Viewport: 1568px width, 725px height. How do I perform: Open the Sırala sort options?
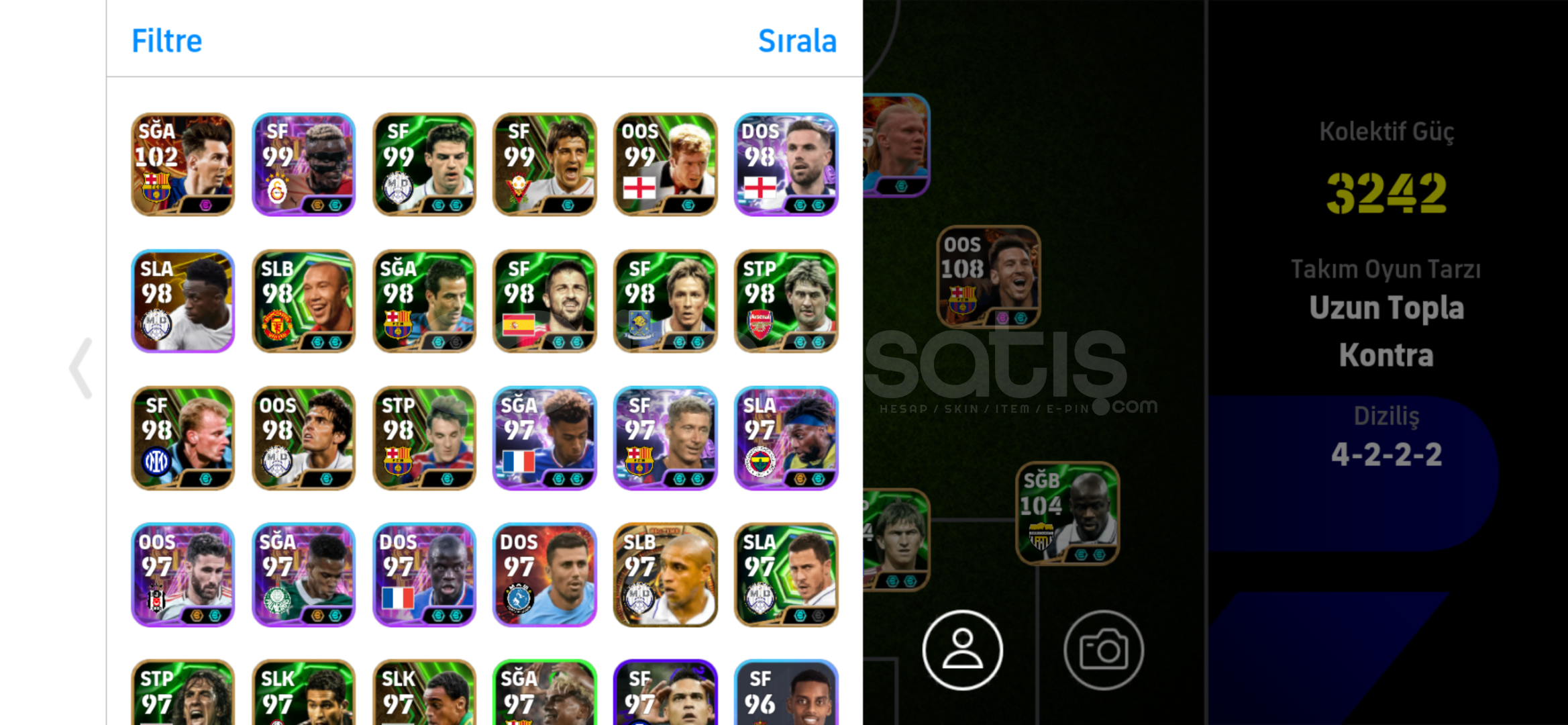[x=797, y=41]
